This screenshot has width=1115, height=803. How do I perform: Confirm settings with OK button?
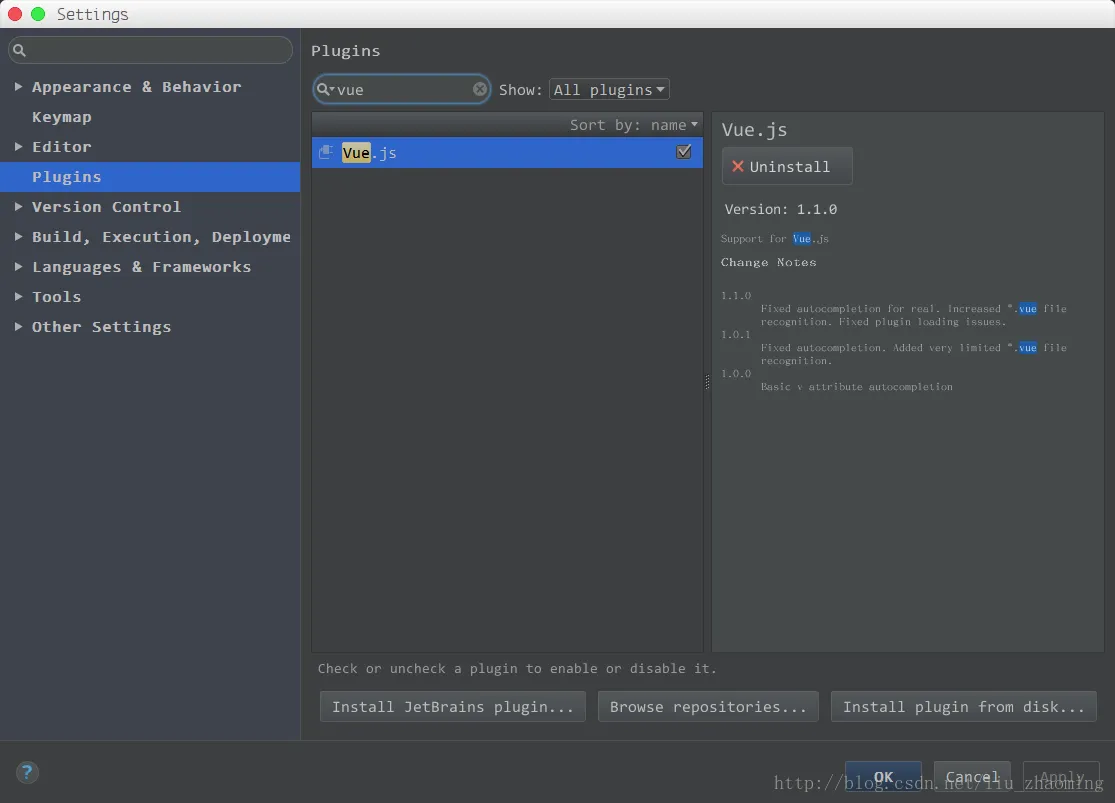[x=883, y=776]
